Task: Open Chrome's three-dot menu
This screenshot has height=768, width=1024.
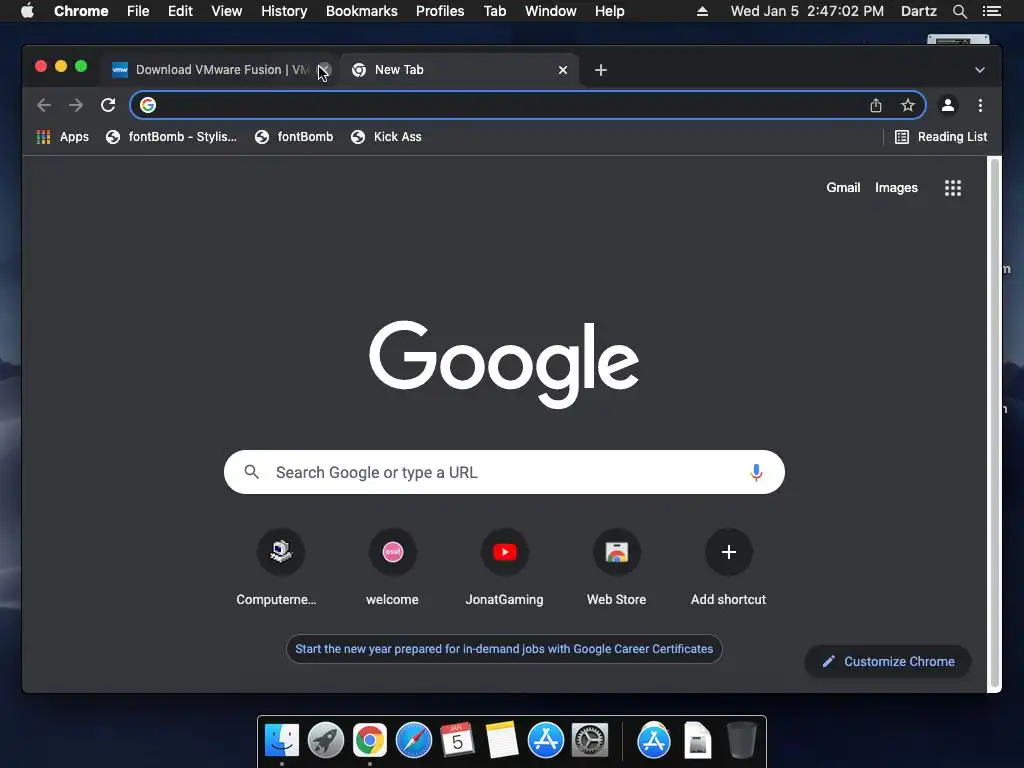Action: (x=980, y=105)
